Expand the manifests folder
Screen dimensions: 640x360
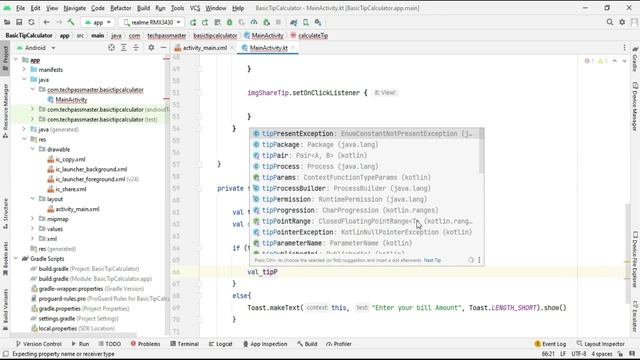pos(24,70)
